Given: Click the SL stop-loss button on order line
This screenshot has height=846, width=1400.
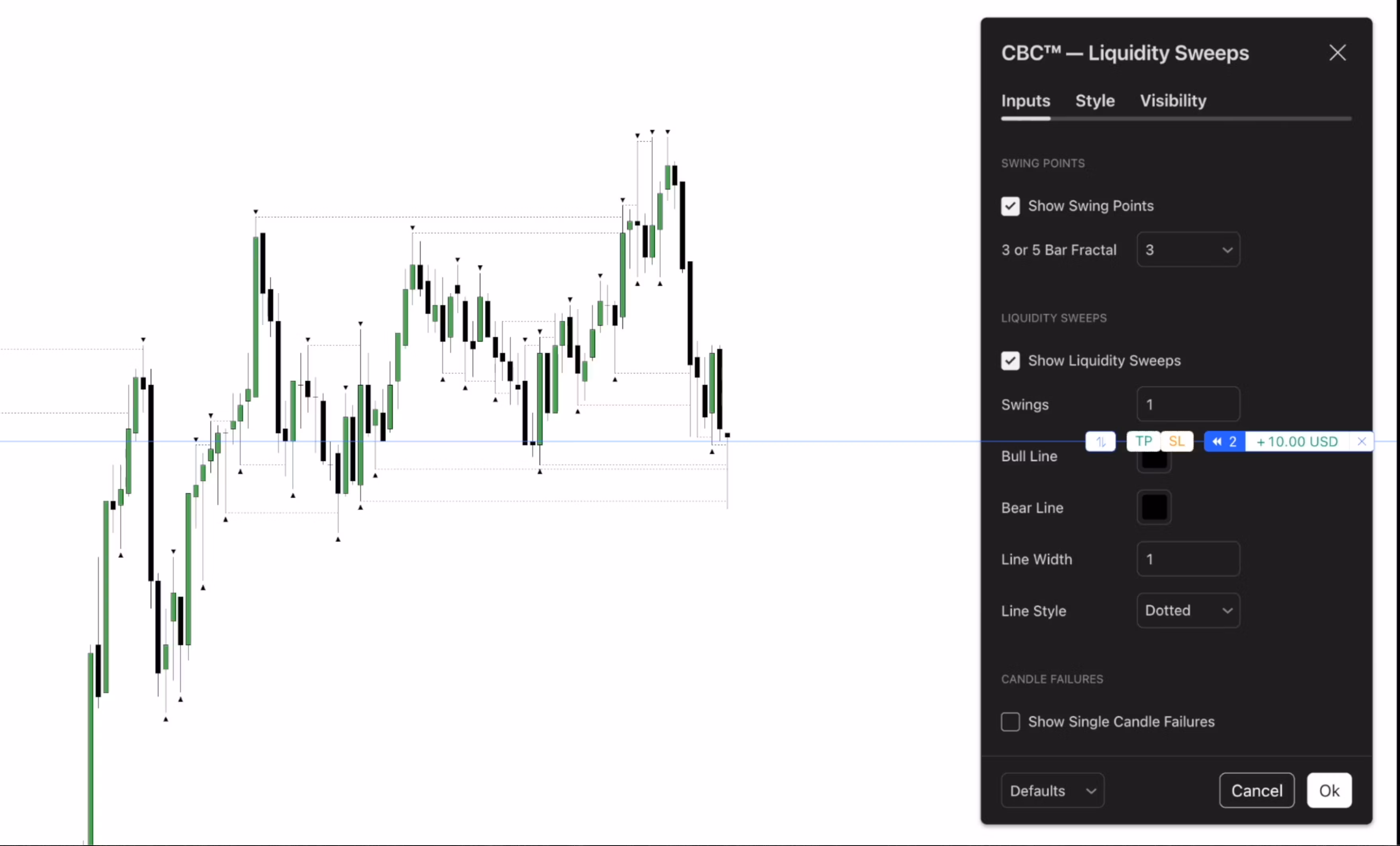Looking at the screenshot, I should click(x=1177, y=441).
